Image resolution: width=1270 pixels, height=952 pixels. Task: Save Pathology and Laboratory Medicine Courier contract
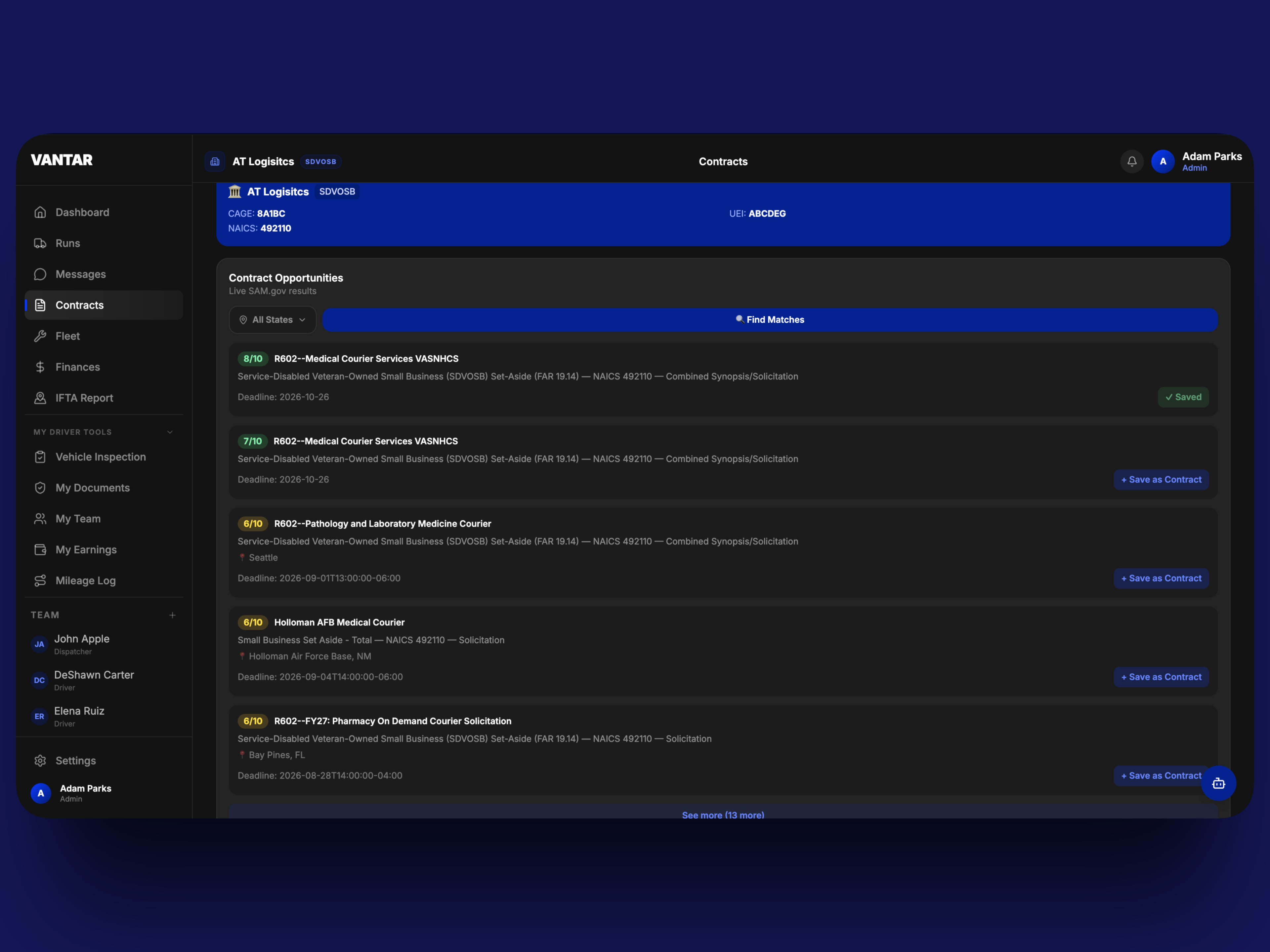[x=1161, y=578]
